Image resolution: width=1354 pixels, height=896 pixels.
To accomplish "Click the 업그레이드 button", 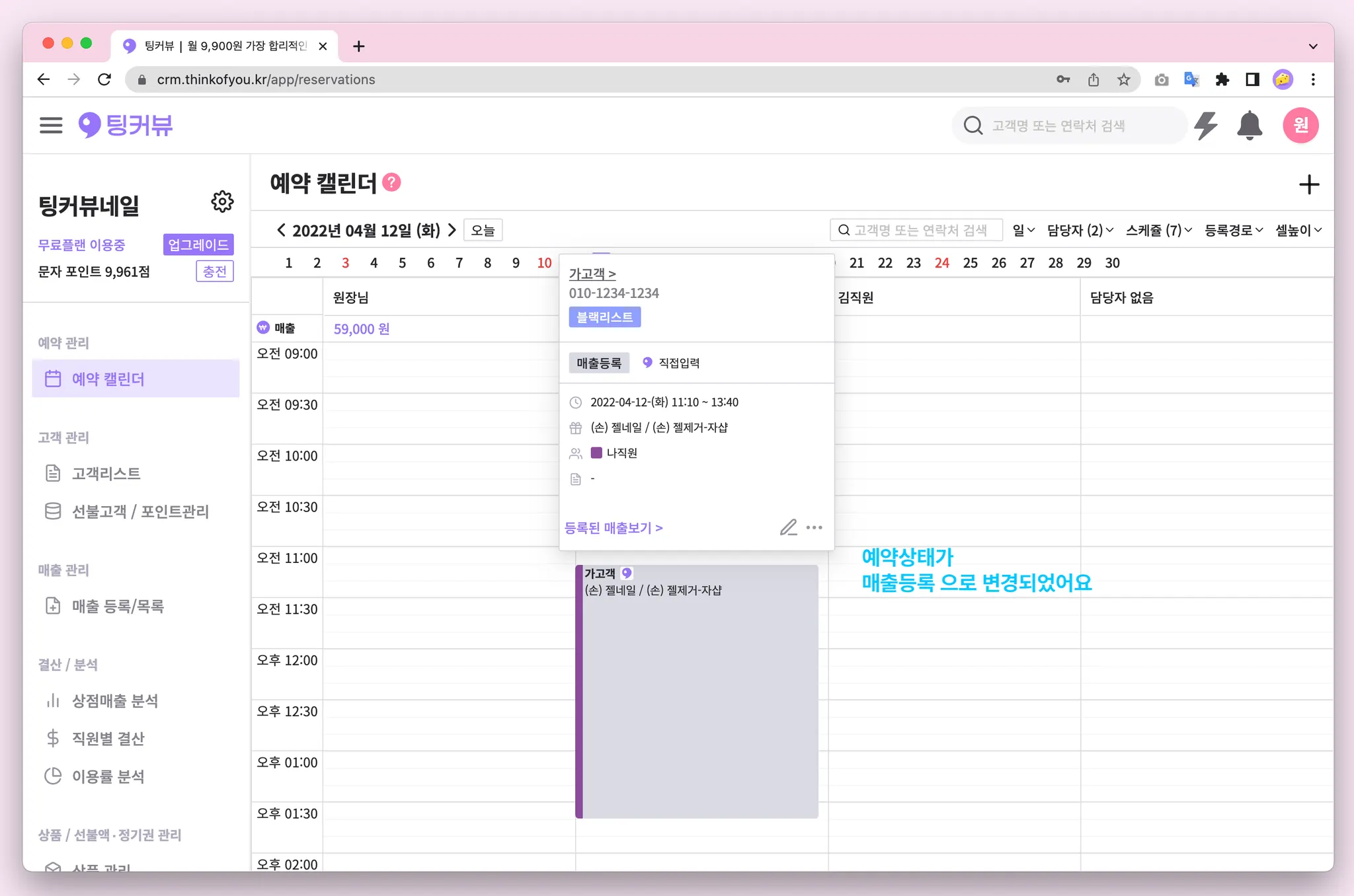I will point(198,244).
